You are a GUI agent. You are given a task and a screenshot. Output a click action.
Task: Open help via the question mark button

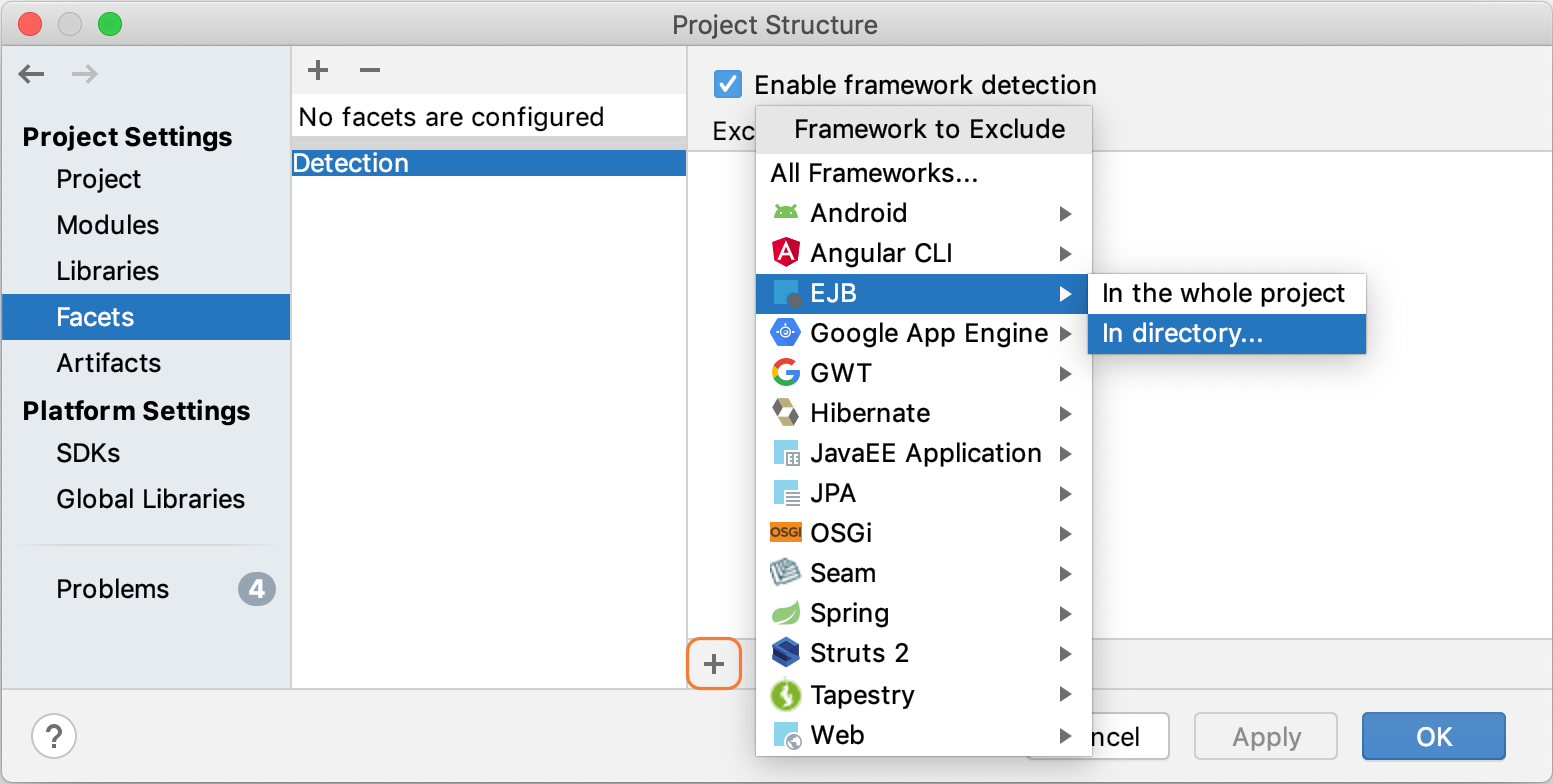click(54, 737)
